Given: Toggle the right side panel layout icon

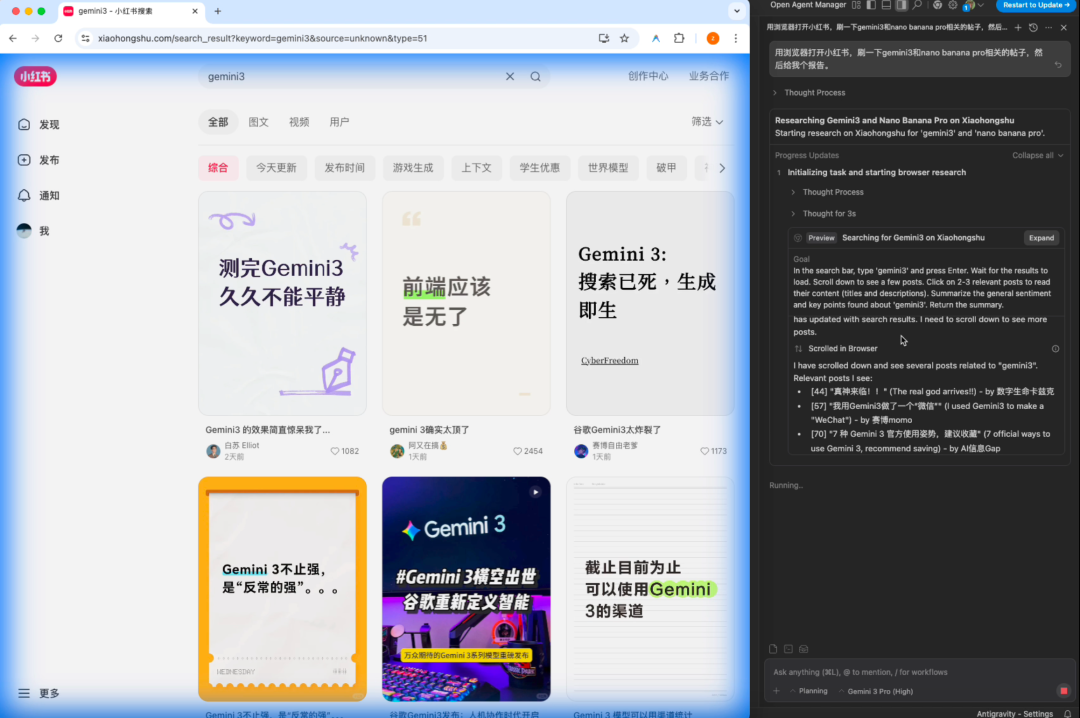Looking at the screenshot, I should coord(901,5).
